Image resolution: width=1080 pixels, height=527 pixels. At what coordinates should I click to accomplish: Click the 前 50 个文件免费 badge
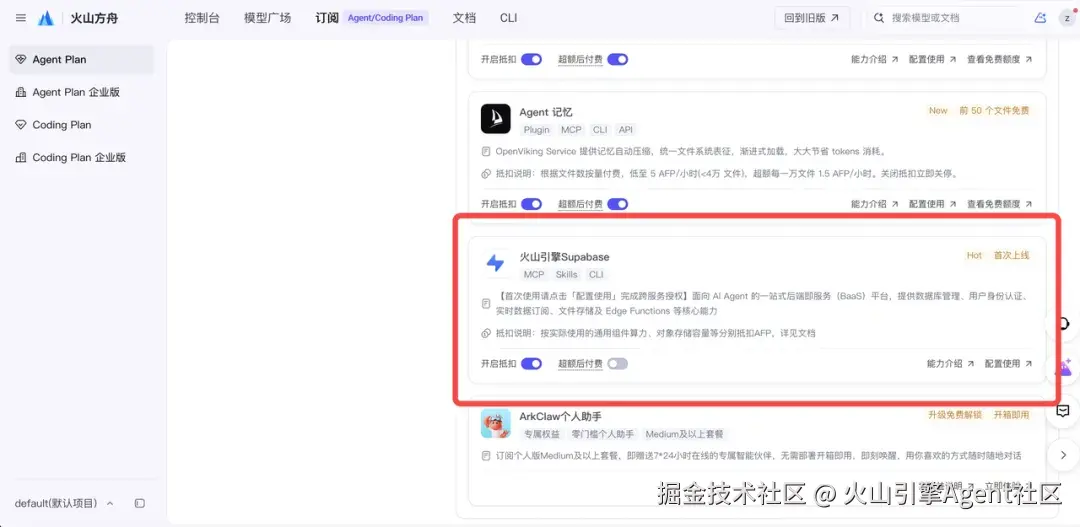tap(994, 110)
